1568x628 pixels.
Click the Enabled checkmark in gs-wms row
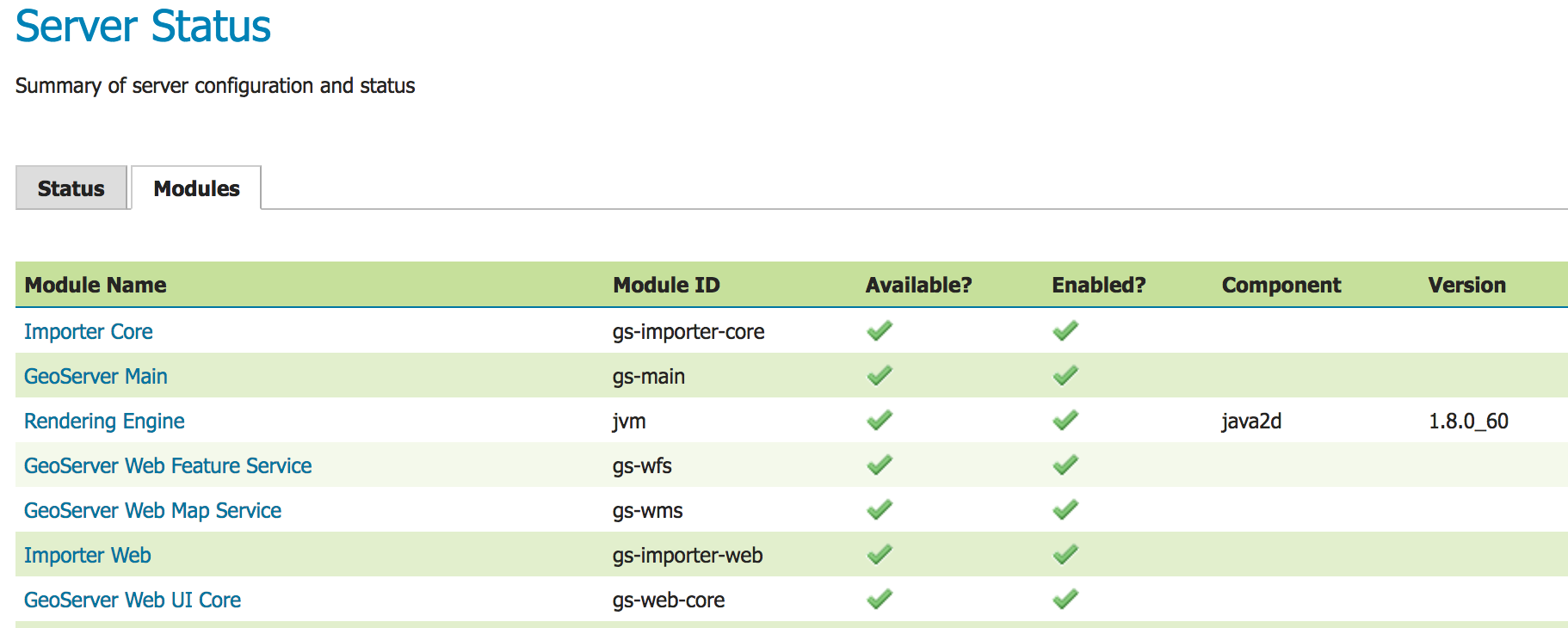click(1065, 510)
